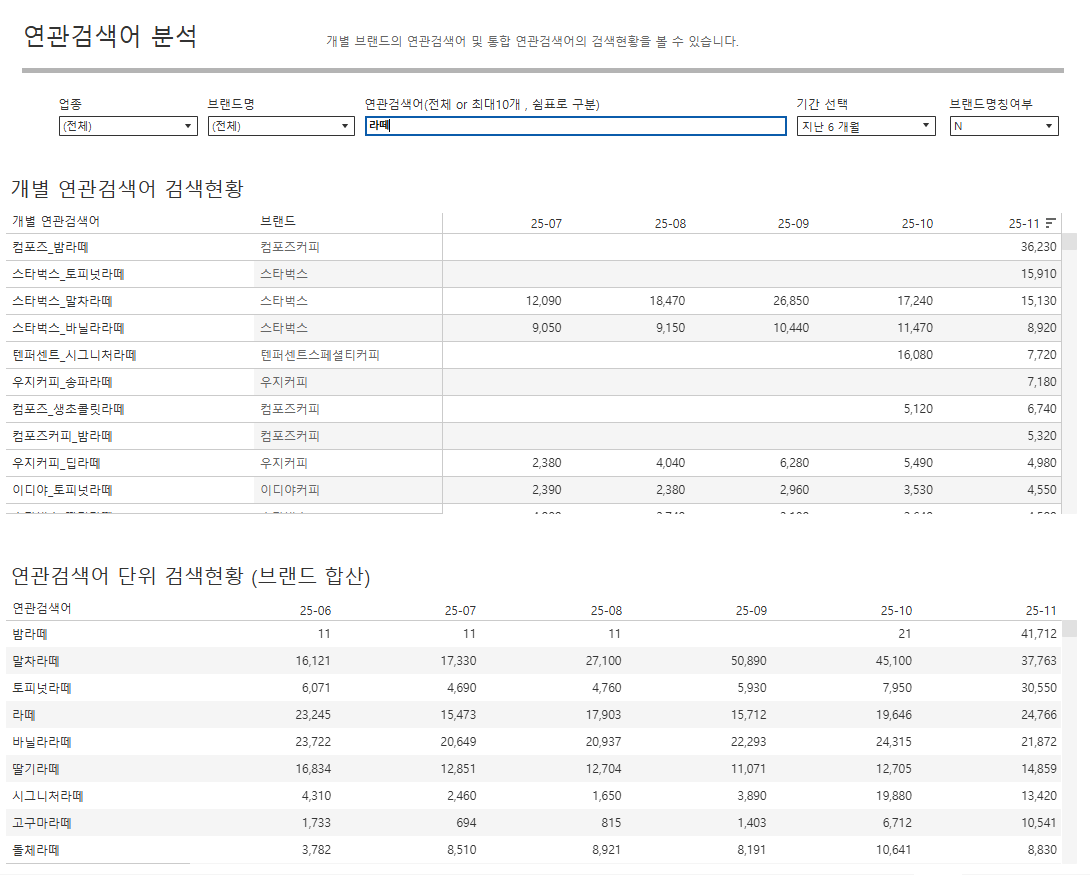Select 말차라떼 in the brand-total table
This screenshot has width=1090, height=875.
pyautogui.click(x=36, y=660)
